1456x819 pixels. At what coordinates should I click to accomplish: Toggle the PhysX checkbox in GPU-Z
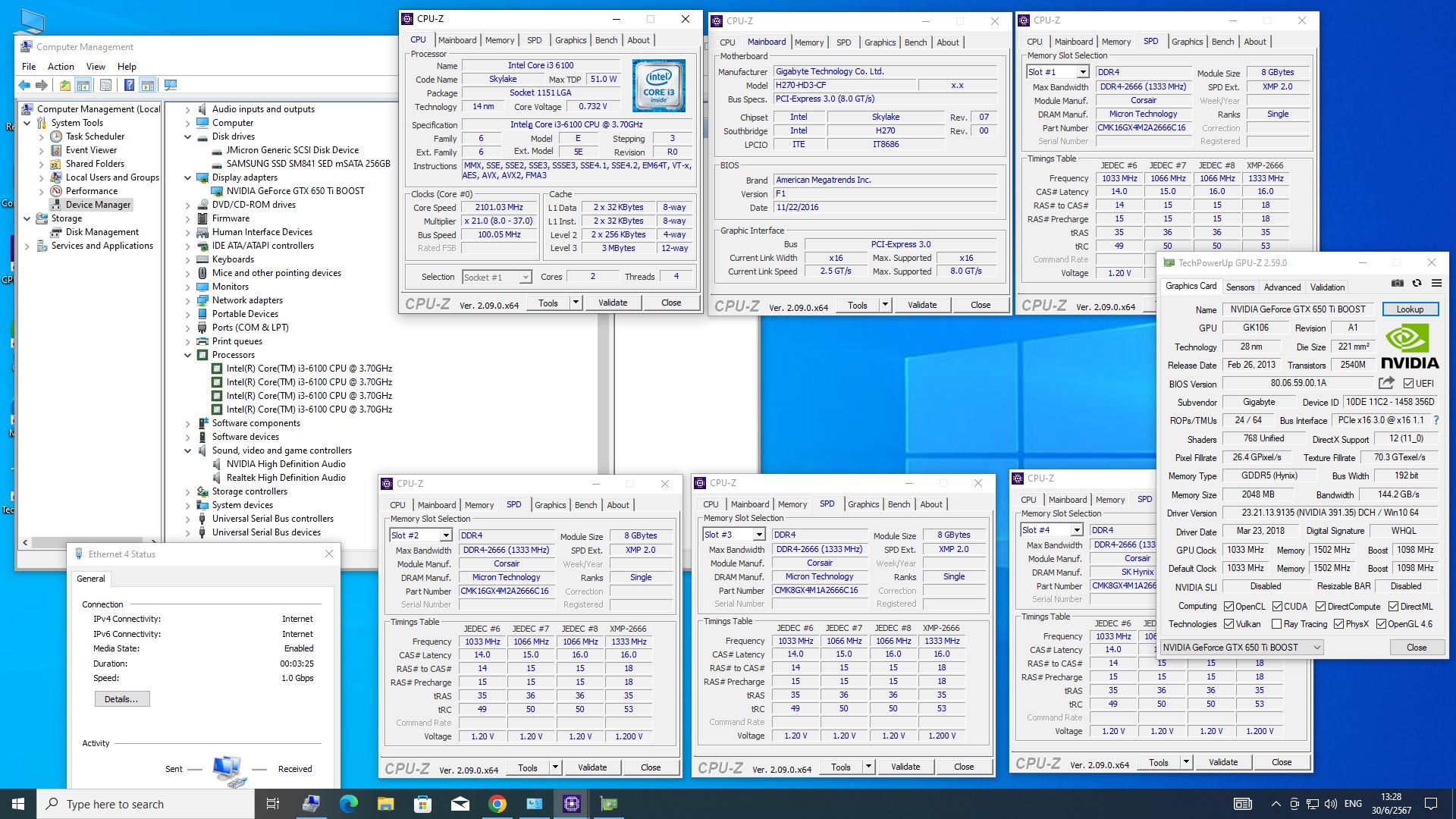[x=1338, y=624]
